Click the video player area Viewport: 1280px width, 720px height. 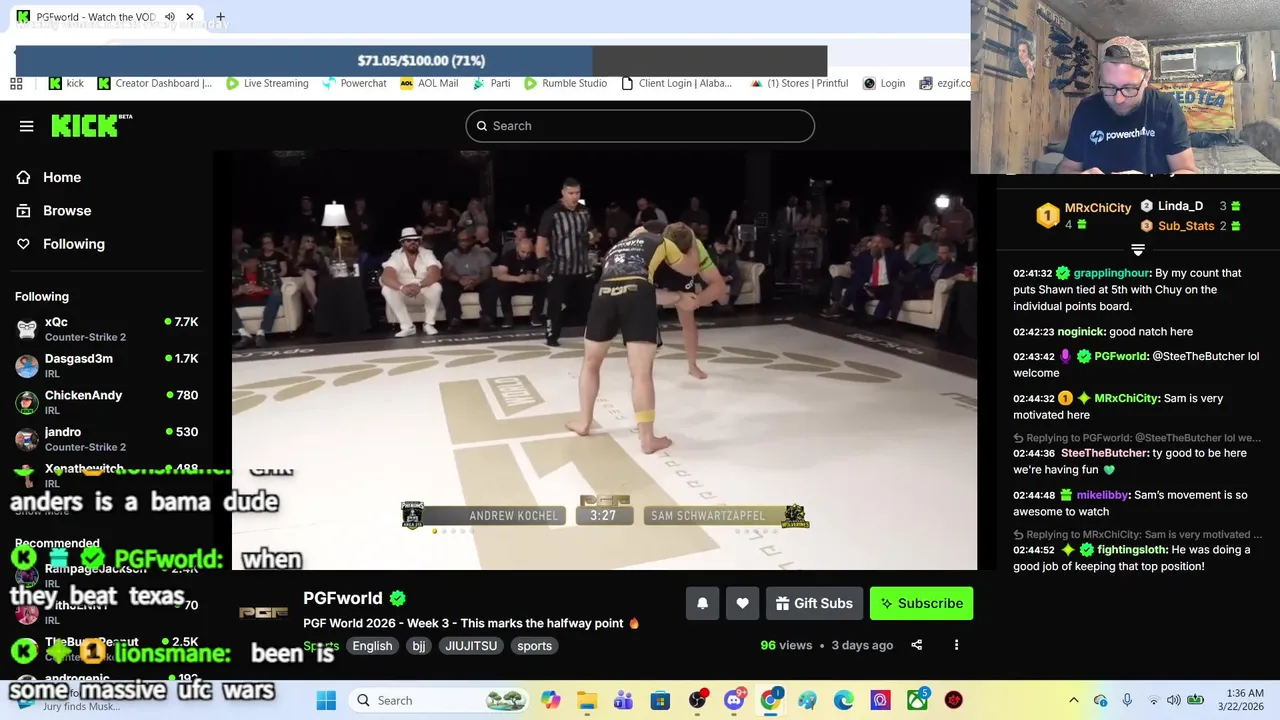pyautogui.click(x=604, y=360)
